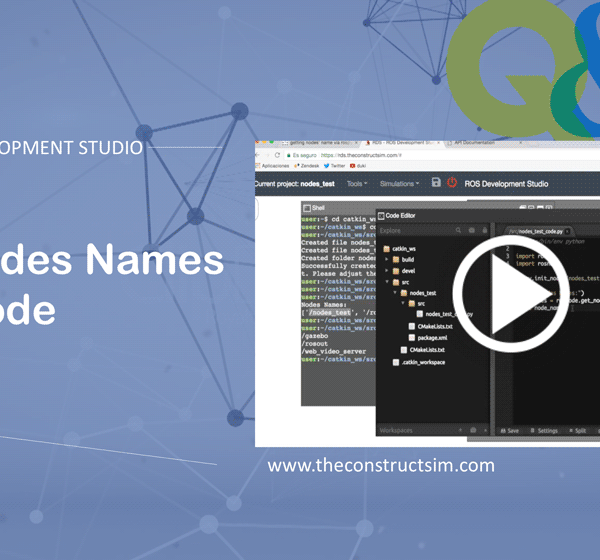Viewport: 600px width, 560px height.
Task: Click the 'ROS Development Studio' navbar title
Action: point(506,184)
